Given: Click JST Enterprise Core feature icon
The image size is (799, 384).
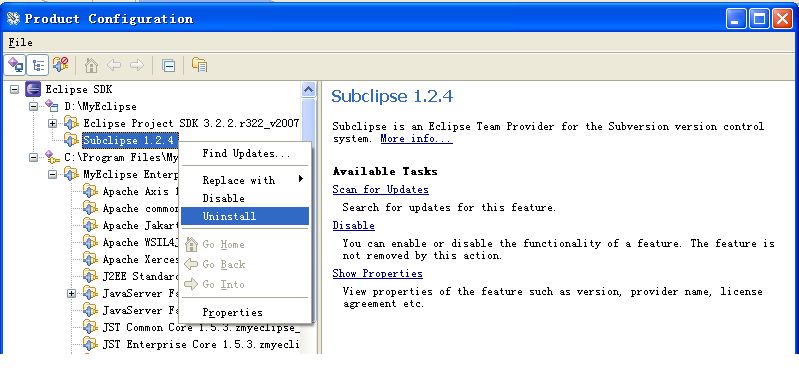Looking at the screenshot, I should pyautogui.click(x=90, y=344).
